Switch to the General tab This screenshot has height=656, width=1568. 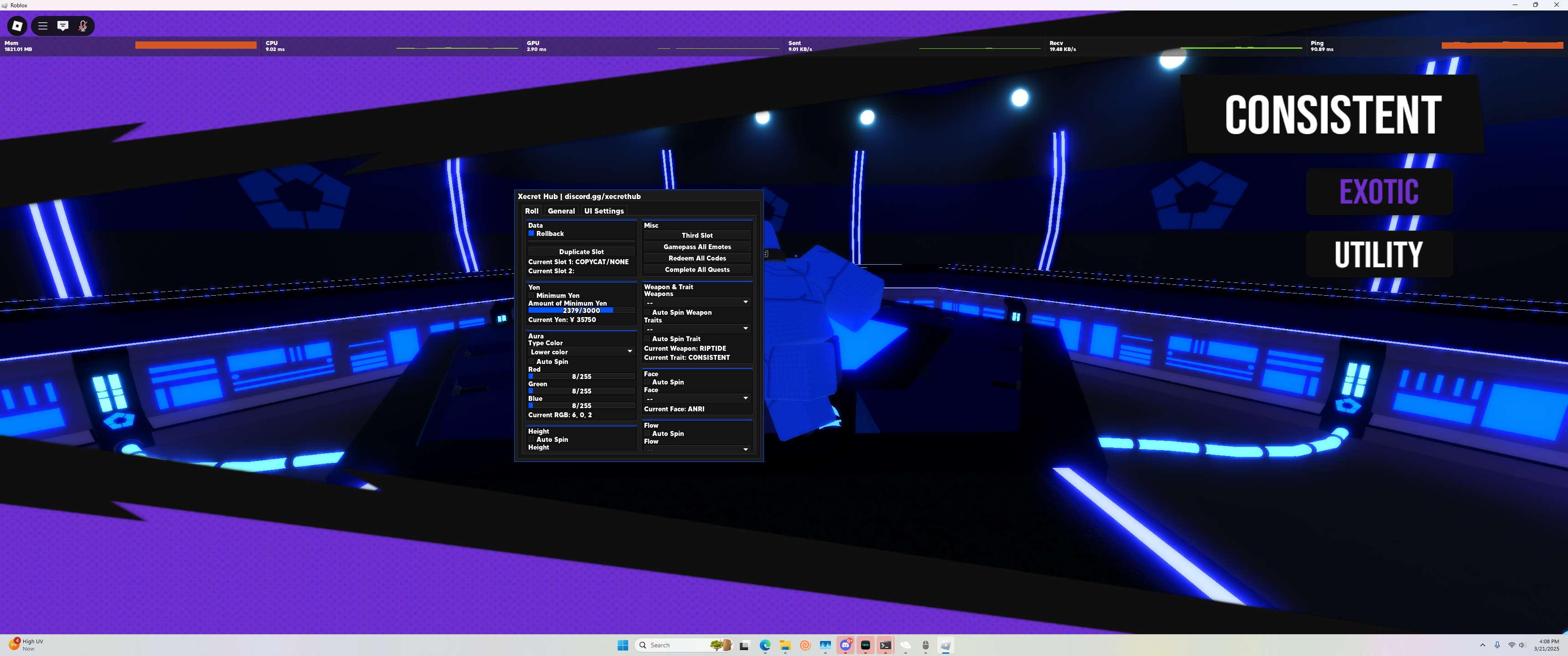561,211
